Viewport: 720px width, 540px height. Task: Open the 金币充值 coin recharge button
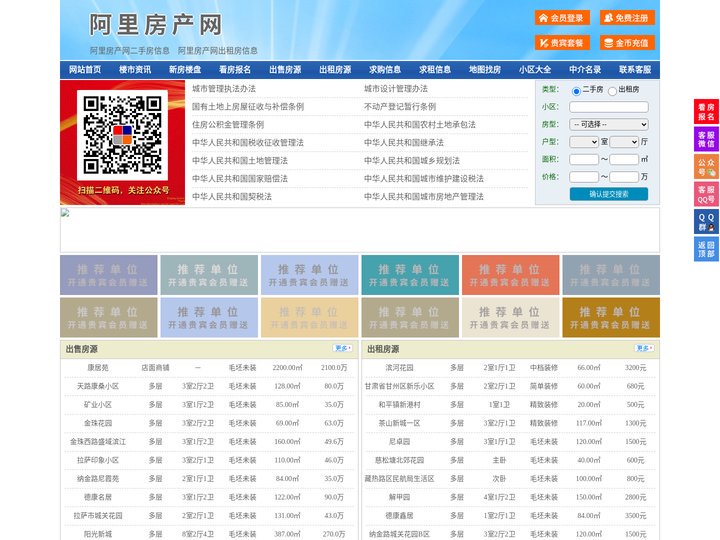(x=627, y=43)
